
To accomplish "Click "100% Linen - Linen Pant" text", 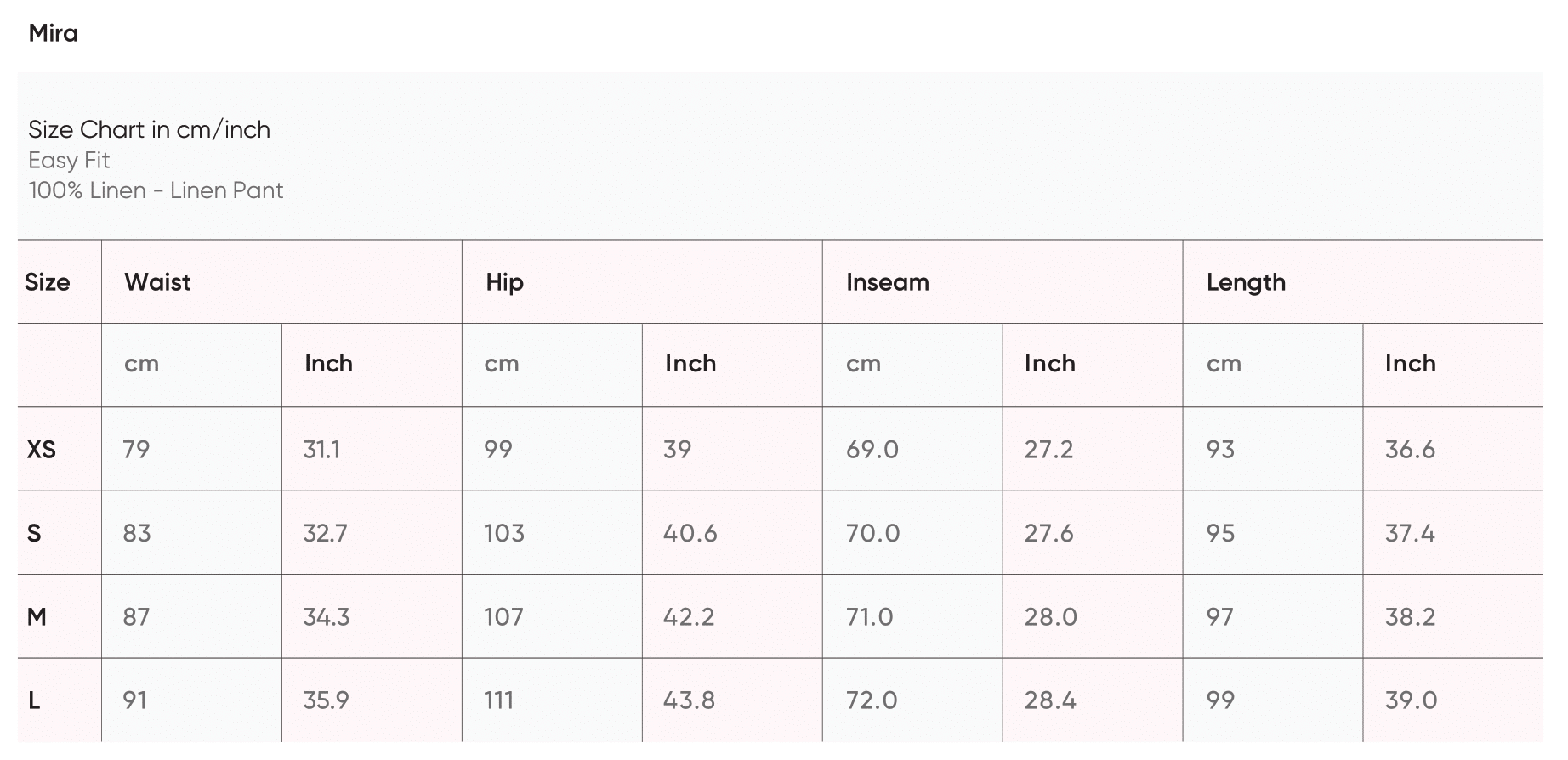I will click(156, 190).
